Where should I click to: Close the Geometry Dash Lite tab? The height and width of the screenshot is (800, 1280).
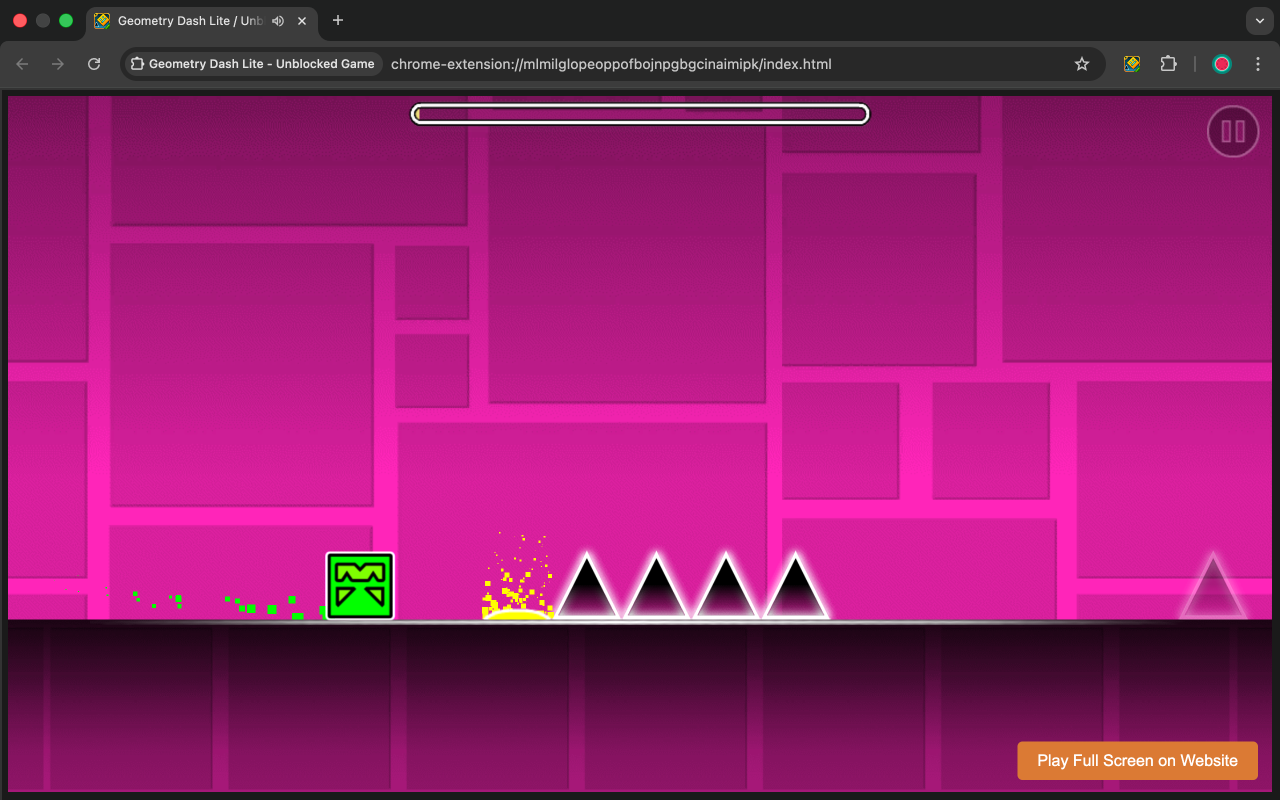click(302, 21)
